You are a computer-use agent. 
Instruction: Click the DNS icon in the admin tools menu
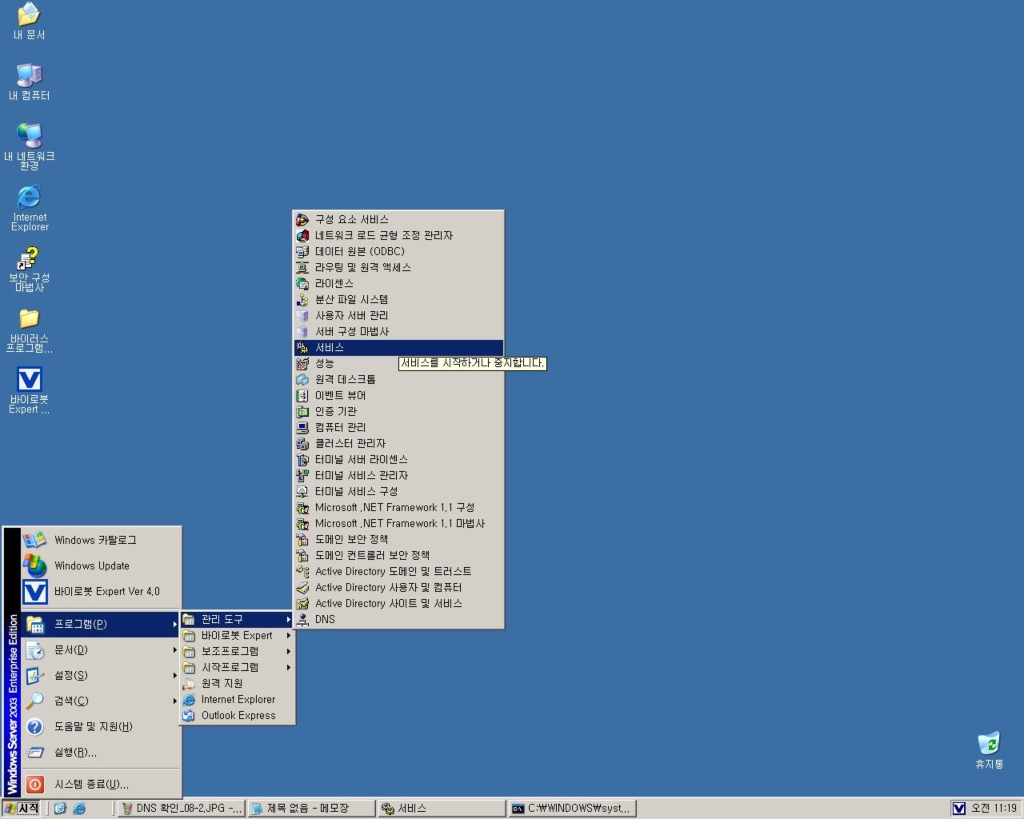pyautogui.click(x=302, y=619)
